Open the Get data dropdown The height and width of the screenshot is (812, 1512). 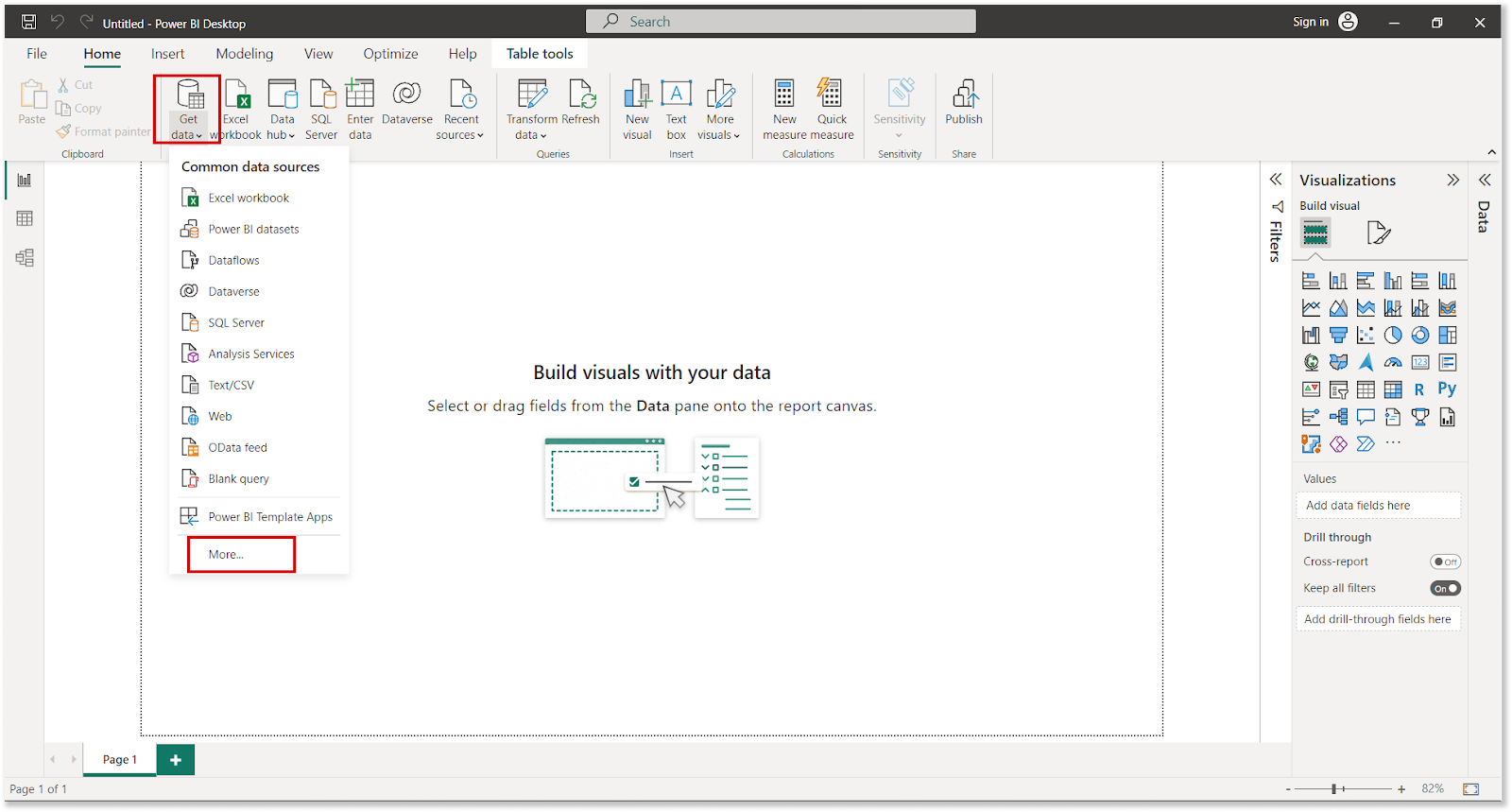coord(187,110)
